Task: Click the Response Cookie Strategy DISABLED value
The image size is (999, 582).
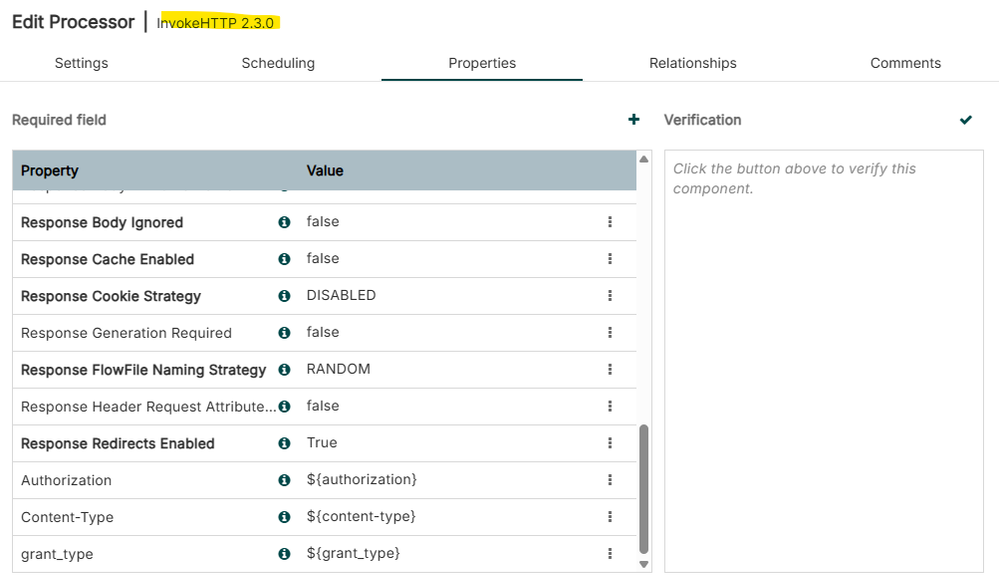Action: click(341, 296)
